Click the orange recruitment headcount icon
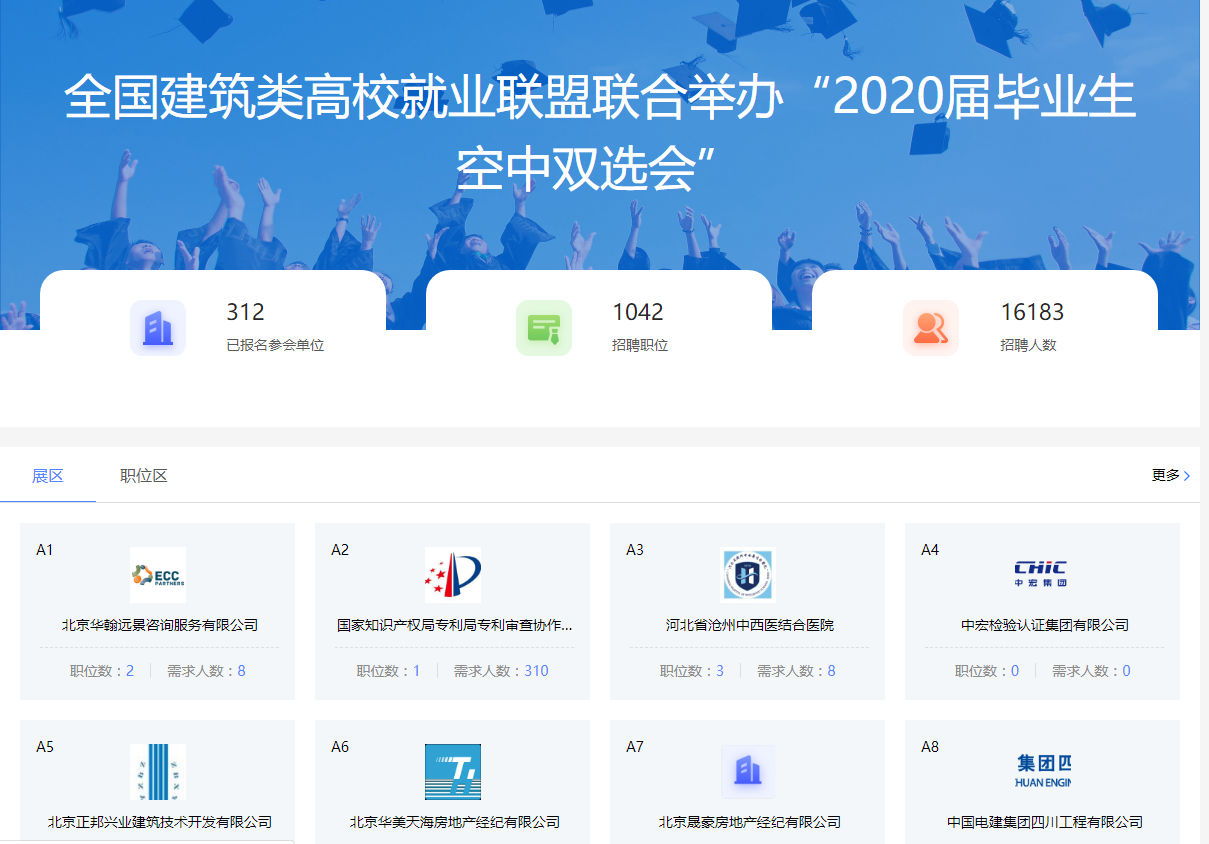The height and width of the screenshot is (844, 1209). tap(930, 328)
